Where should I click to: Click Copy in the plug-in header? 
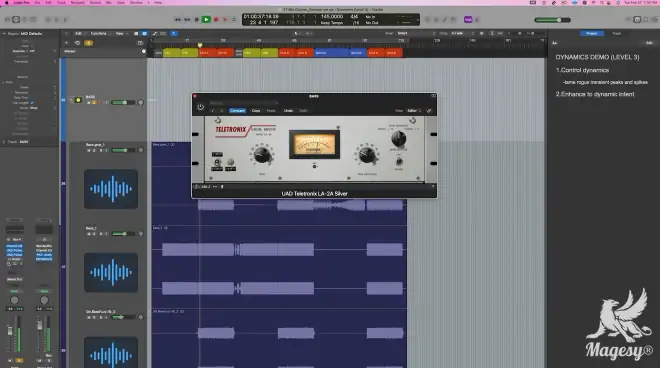pyautogui.click(x=256, y=111)
